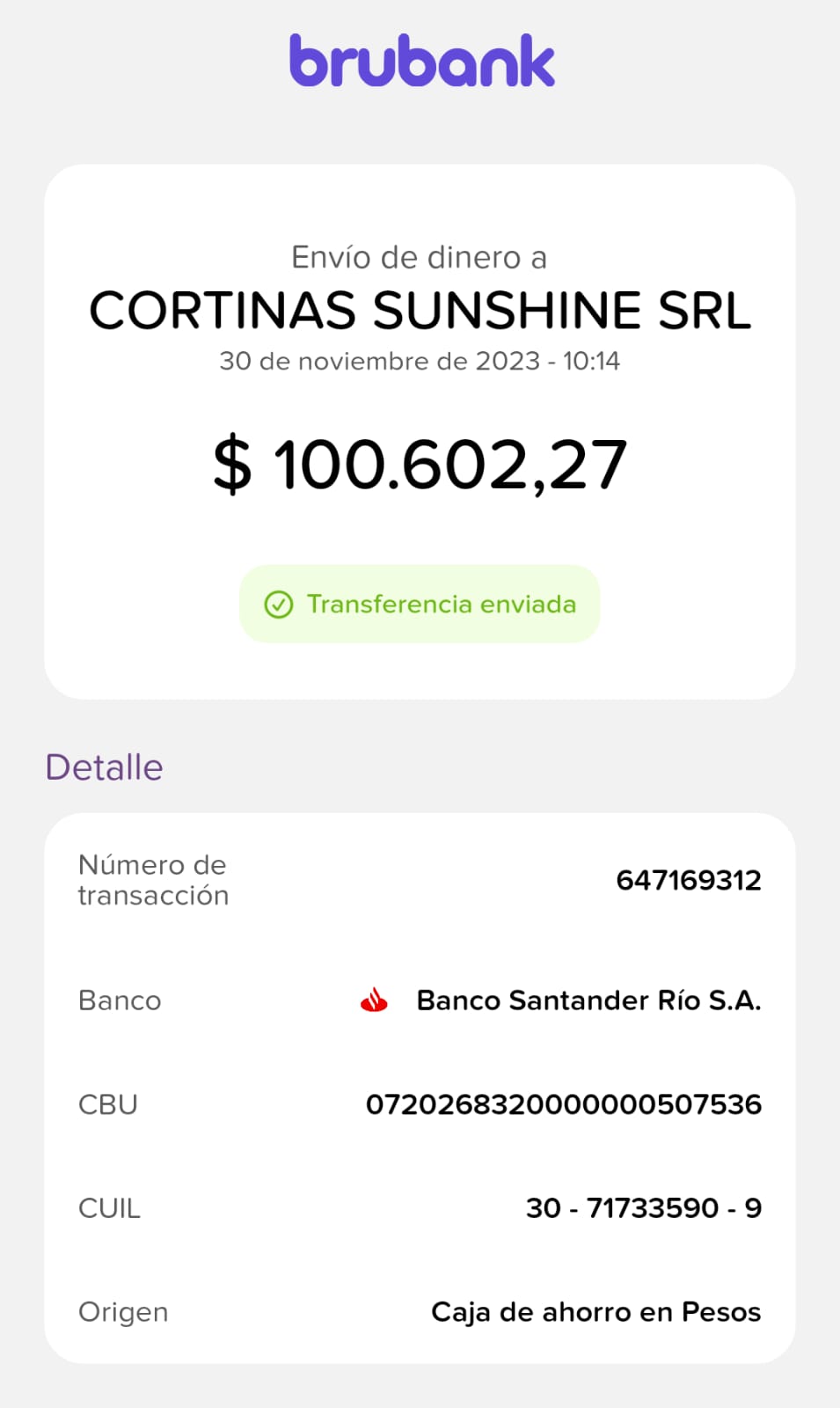Click the Origen row label
The width and height of the screenshot is (840, 1408).
[123, 1312]
